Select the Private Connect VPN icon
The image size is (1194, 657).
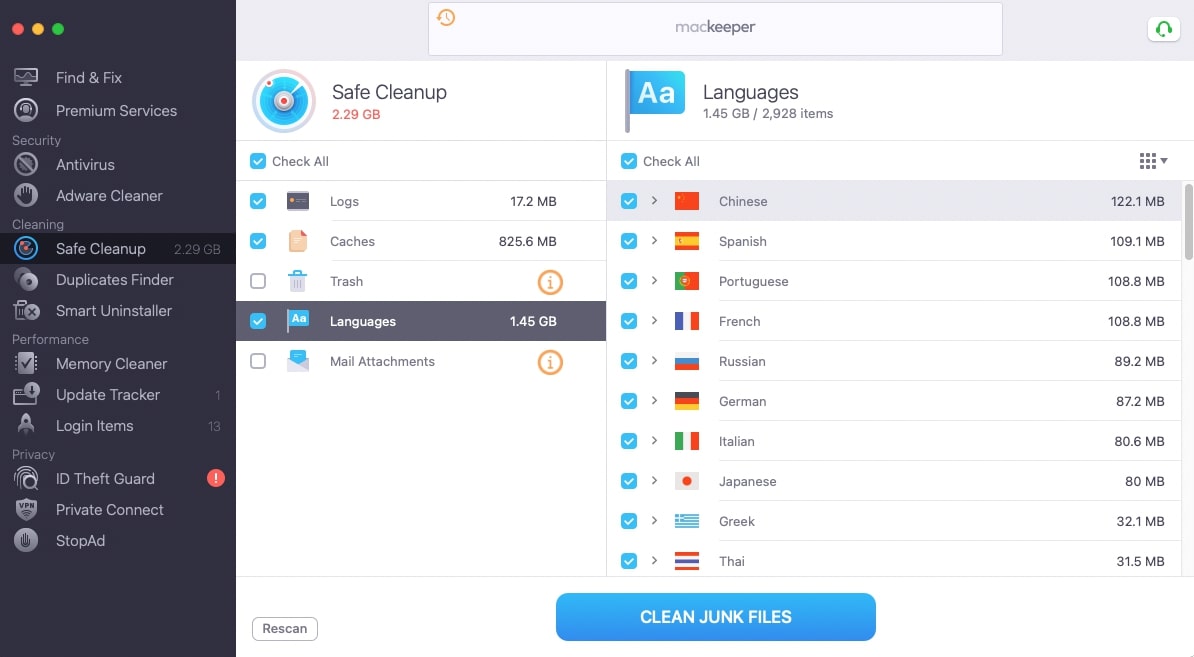tap(26, 509)
